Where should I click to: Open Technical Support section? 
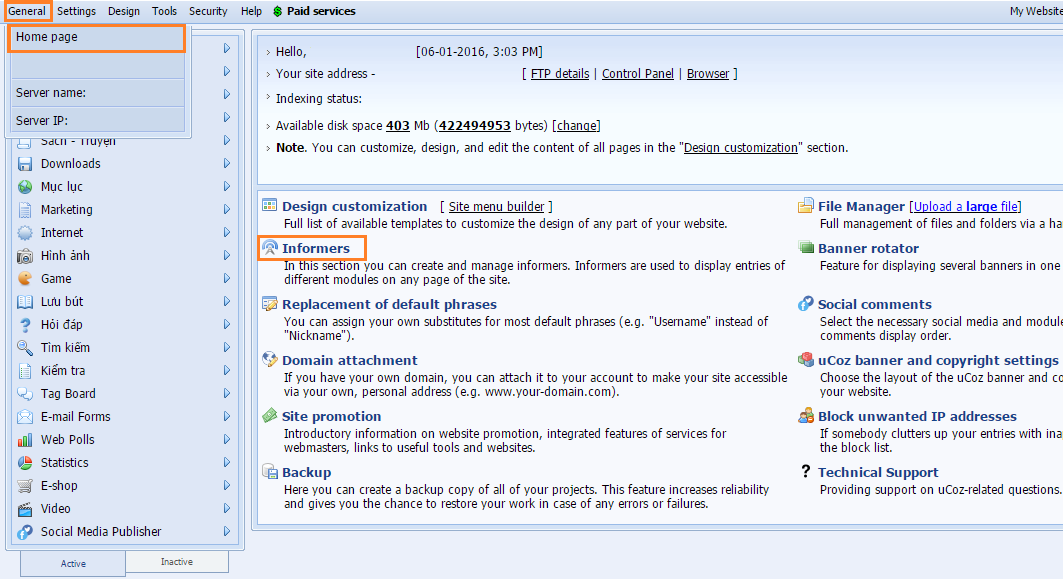878,473
